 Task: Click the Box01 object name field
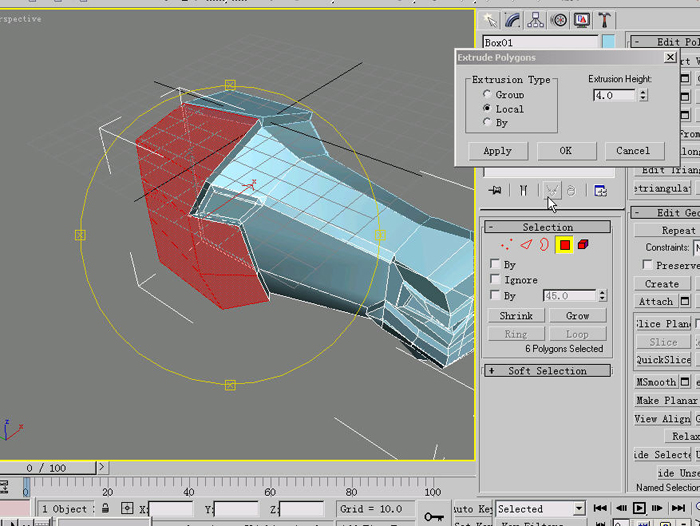[x=540, y=43]
